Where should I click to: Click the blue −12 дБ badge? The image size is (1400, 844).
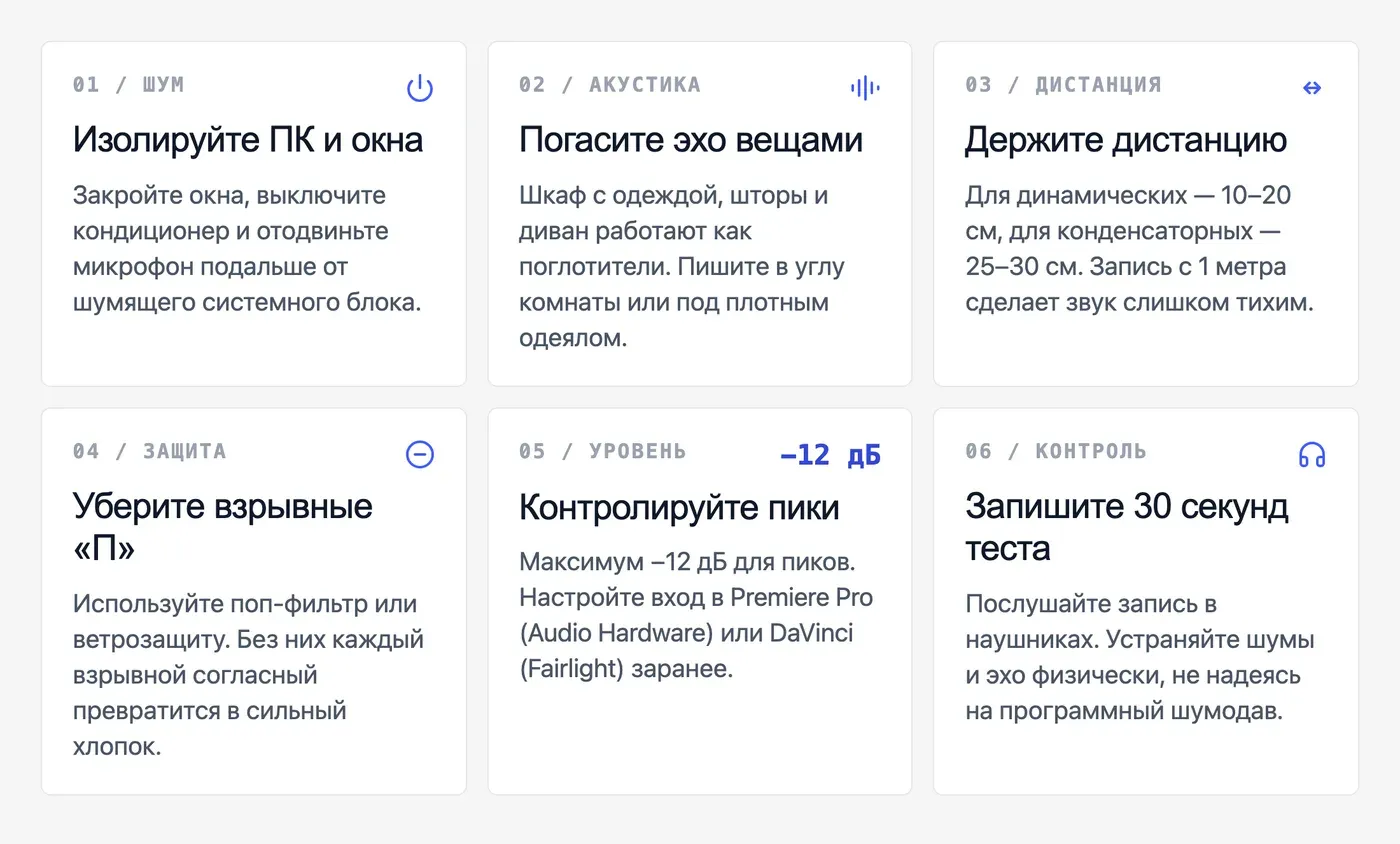coord(831,456)
